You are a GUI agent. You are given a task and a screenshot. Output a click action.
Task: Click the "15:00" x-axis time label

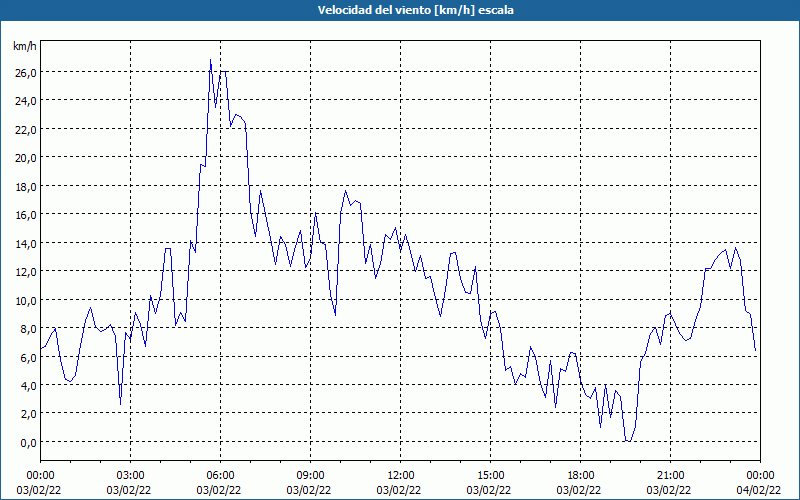490,476
